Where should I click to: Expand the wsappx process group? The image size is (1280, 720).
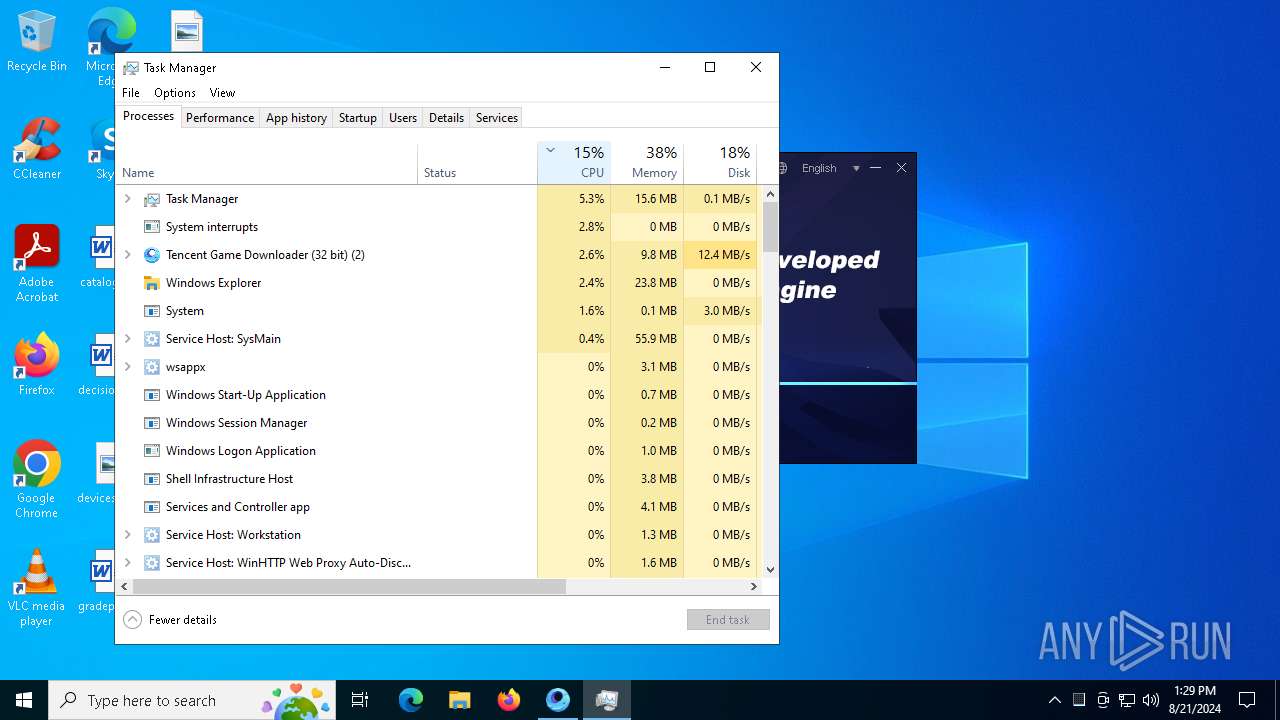127,367
